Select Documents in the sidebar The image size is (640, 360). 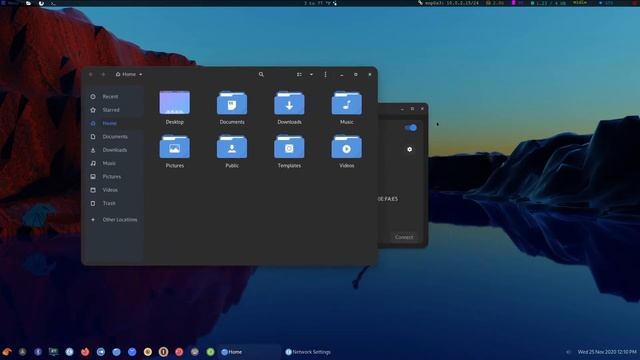114,137
